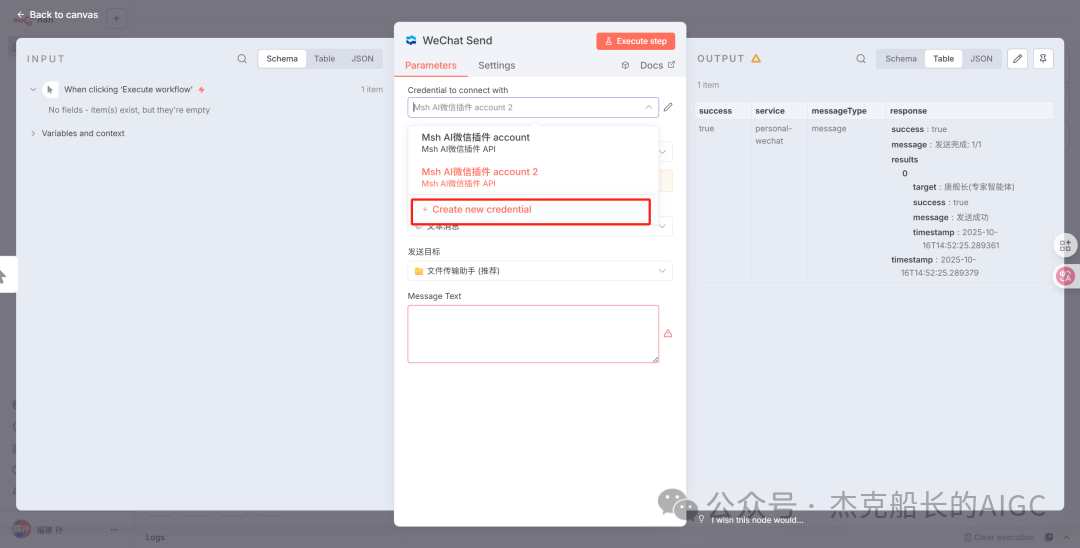
Task: Click the plus button on canvas header
Action: point(116,19)
